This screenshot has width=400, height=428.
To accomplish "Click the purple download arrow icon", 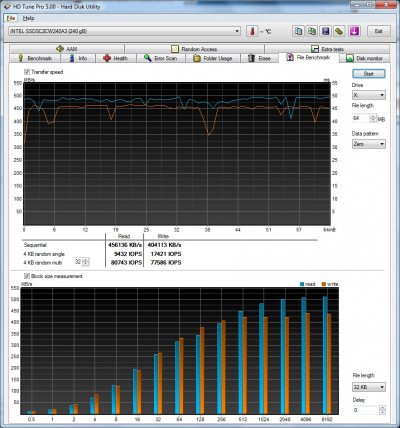I will [355, 31].
